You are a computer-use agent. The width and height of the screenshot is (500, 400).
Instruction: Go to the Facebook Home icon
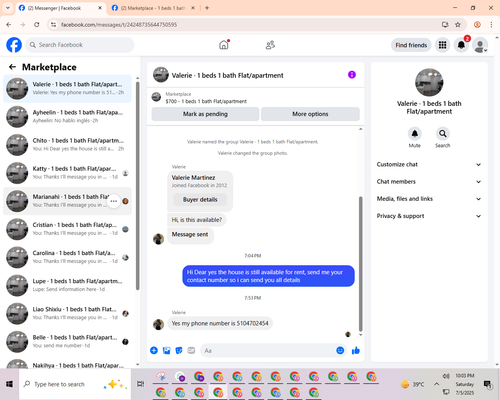tap(224, 45)
